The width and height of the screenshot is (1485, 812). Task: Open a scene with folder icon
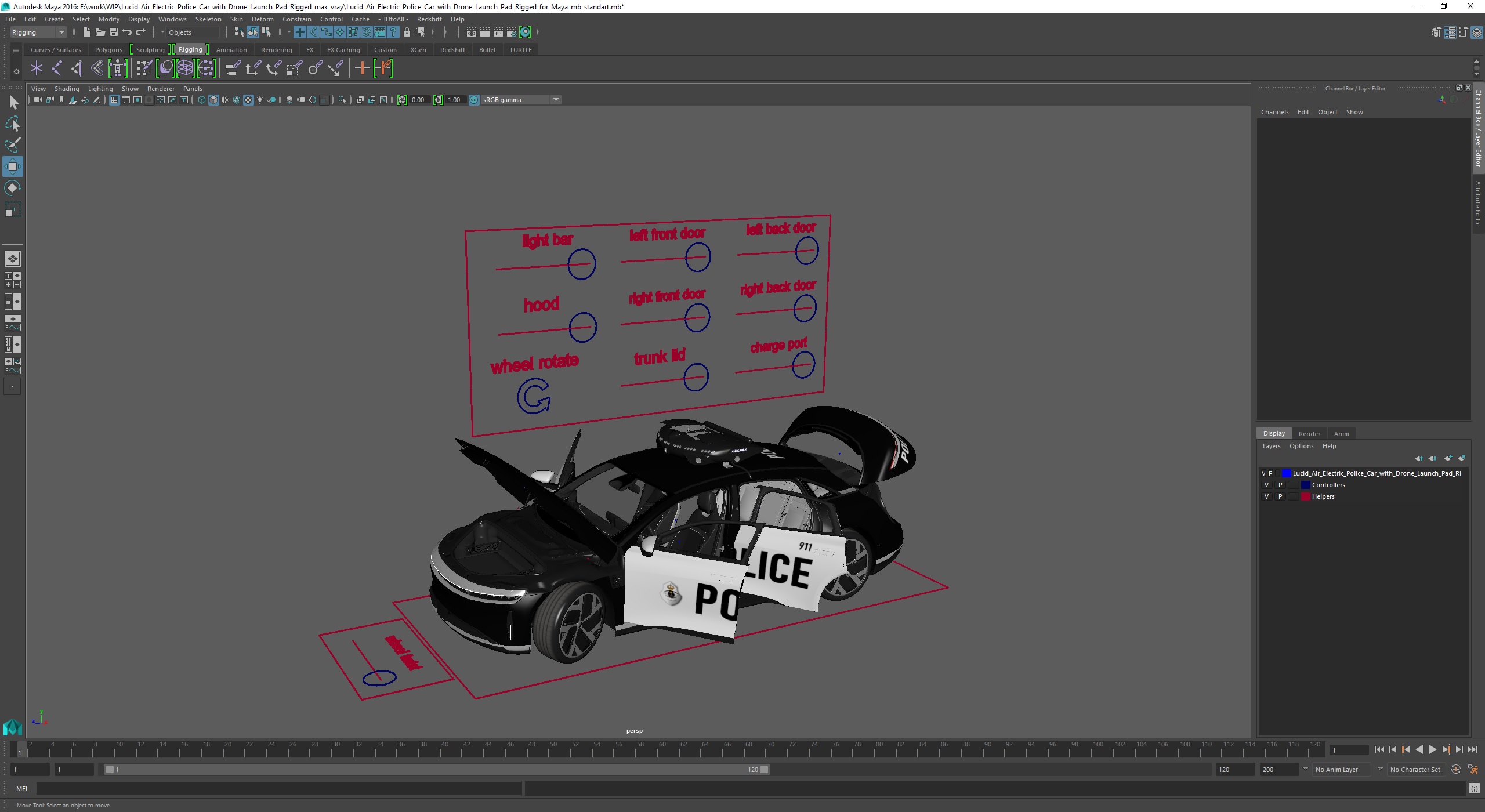pyautogui.click(x=100, y=32)
